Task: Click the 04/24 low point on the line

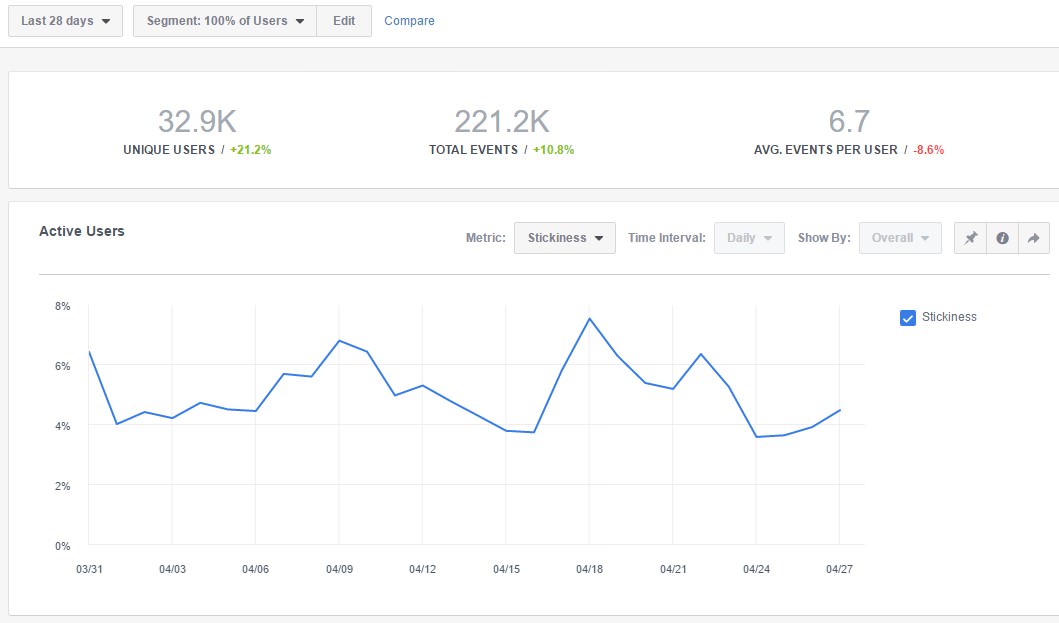Action: [x=756, y=437]
